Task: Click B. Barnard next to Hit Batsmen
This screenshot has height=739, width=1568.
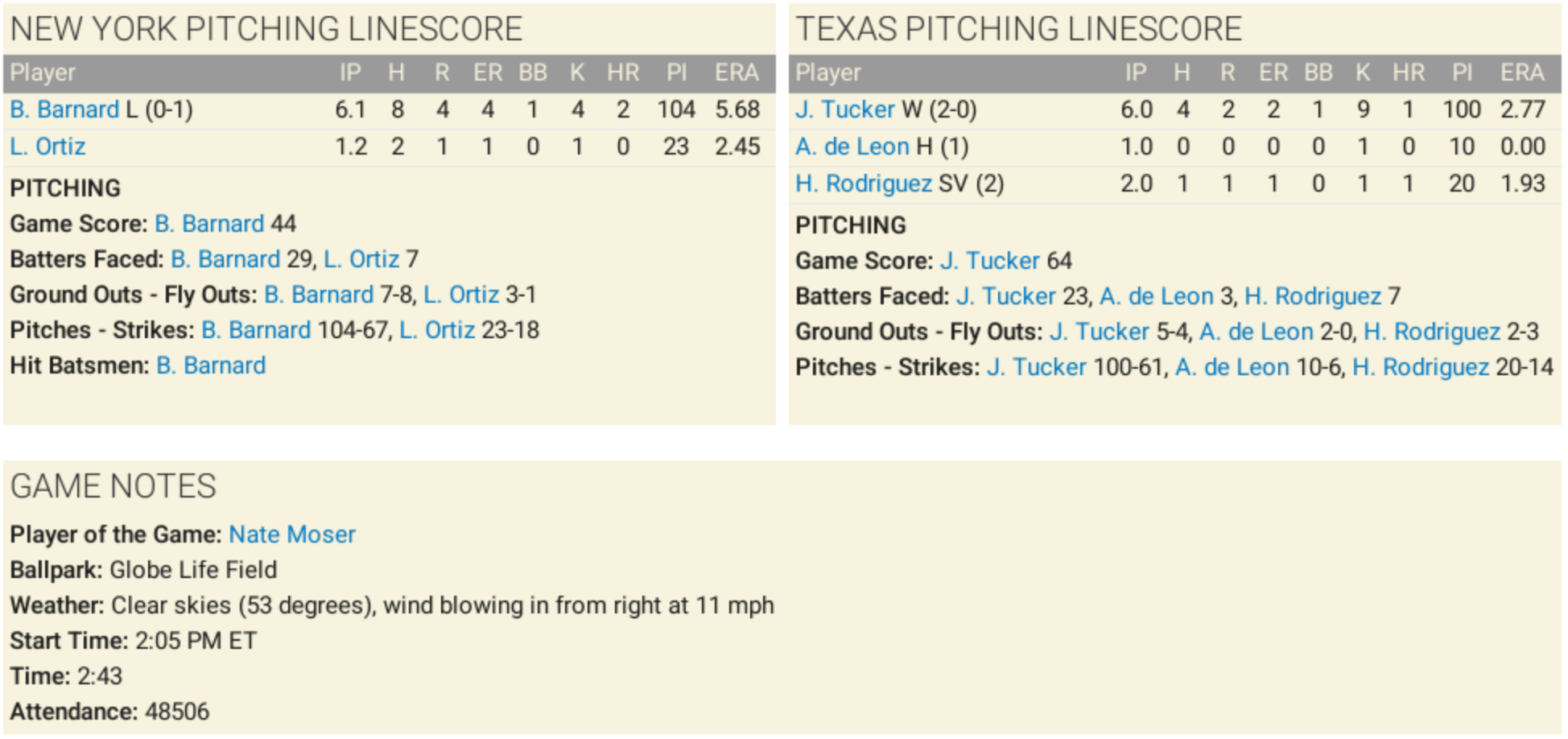Action: (211, 365)
